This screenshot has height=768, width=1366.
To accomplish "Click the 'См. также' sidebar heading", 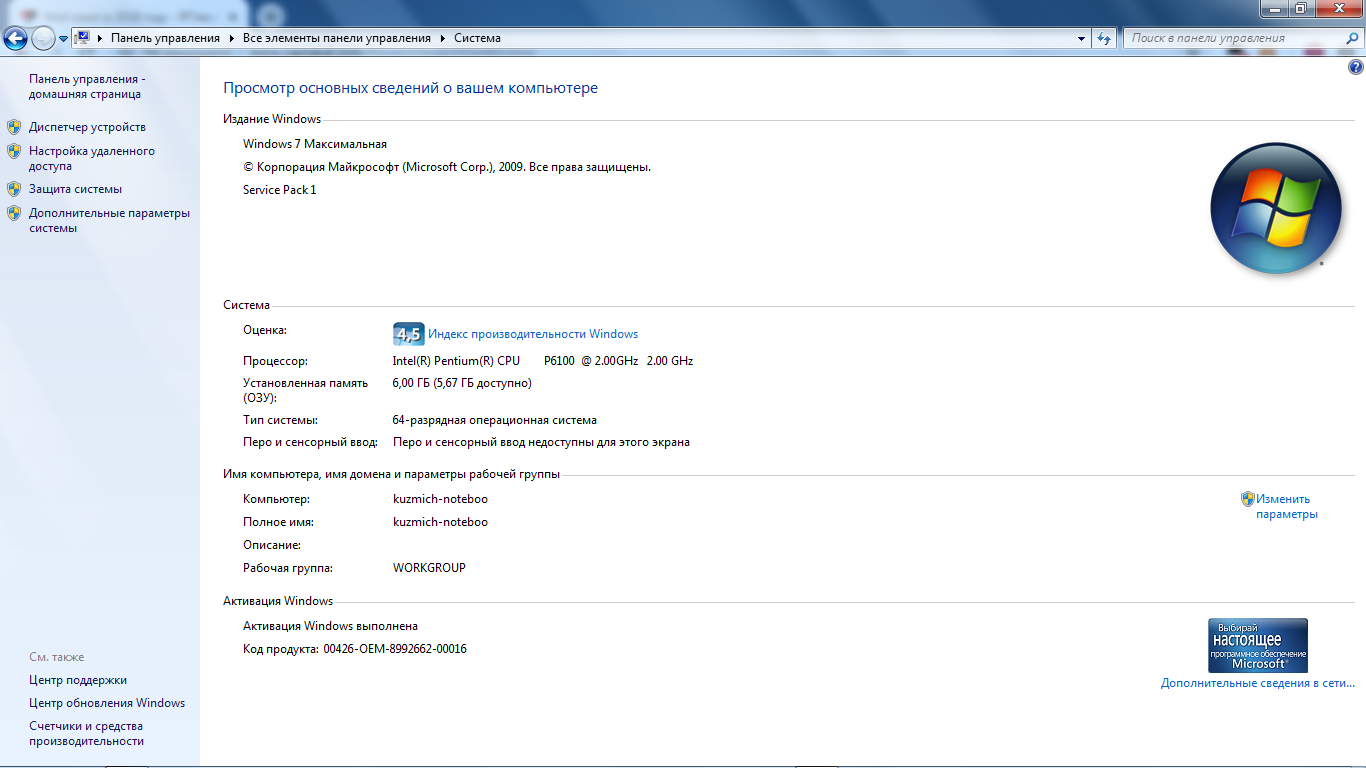I will pyautogui.click(x=57, y=657).
